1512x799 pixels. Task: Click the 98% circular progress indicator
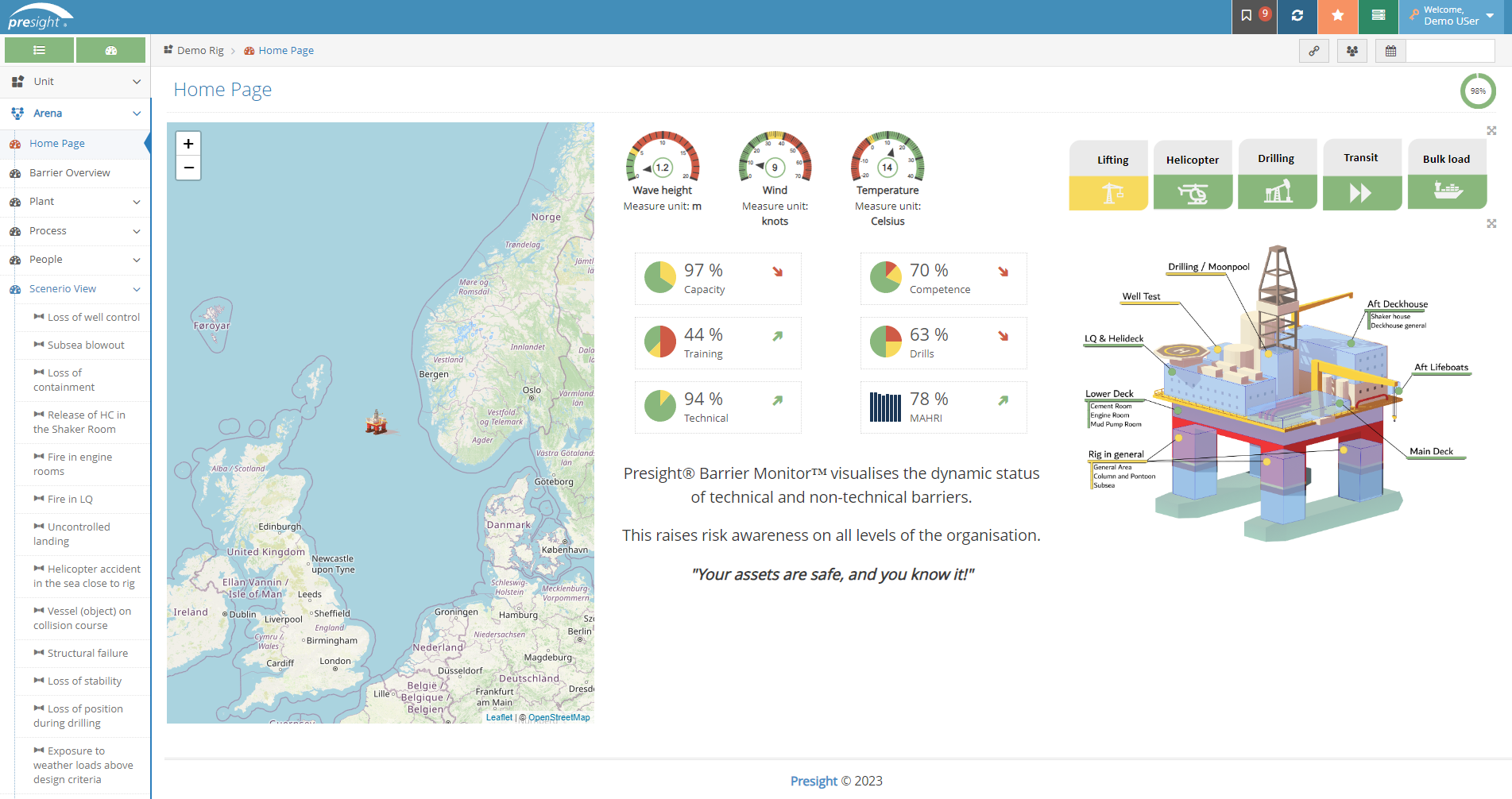[x=1478, y=91]
